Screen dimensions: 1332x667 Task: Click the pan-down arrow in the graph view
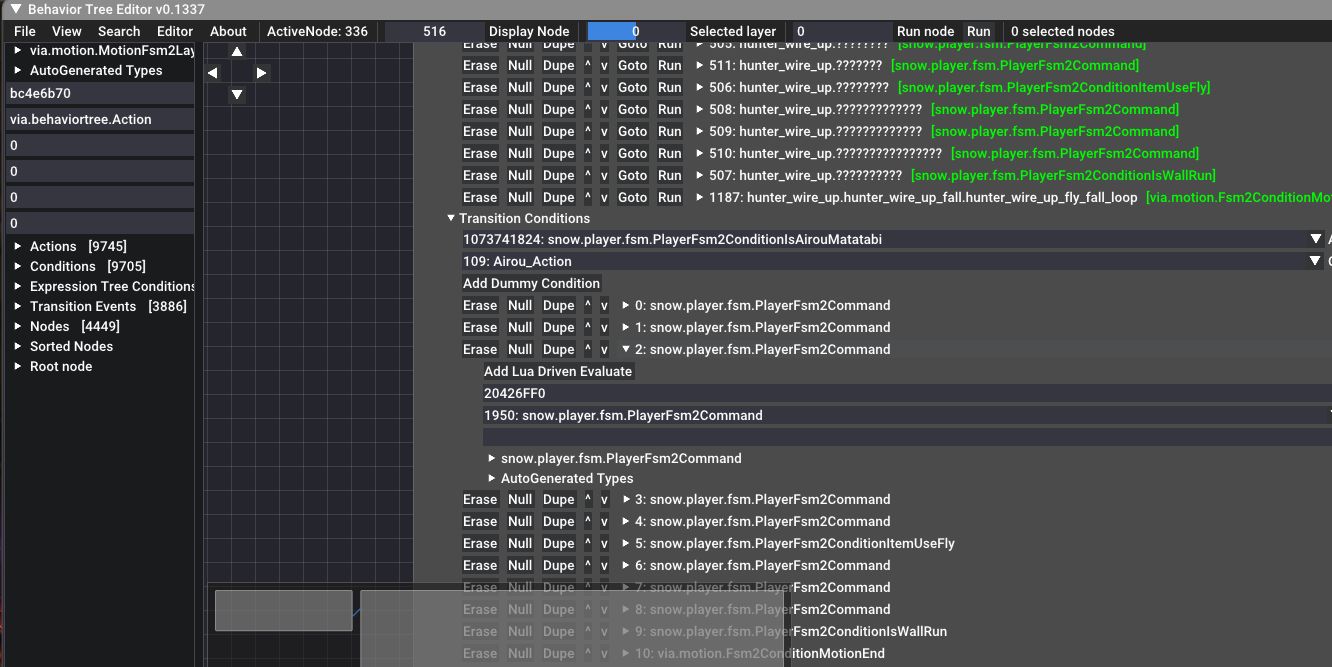pyautogui.click(x=236, y=94)
